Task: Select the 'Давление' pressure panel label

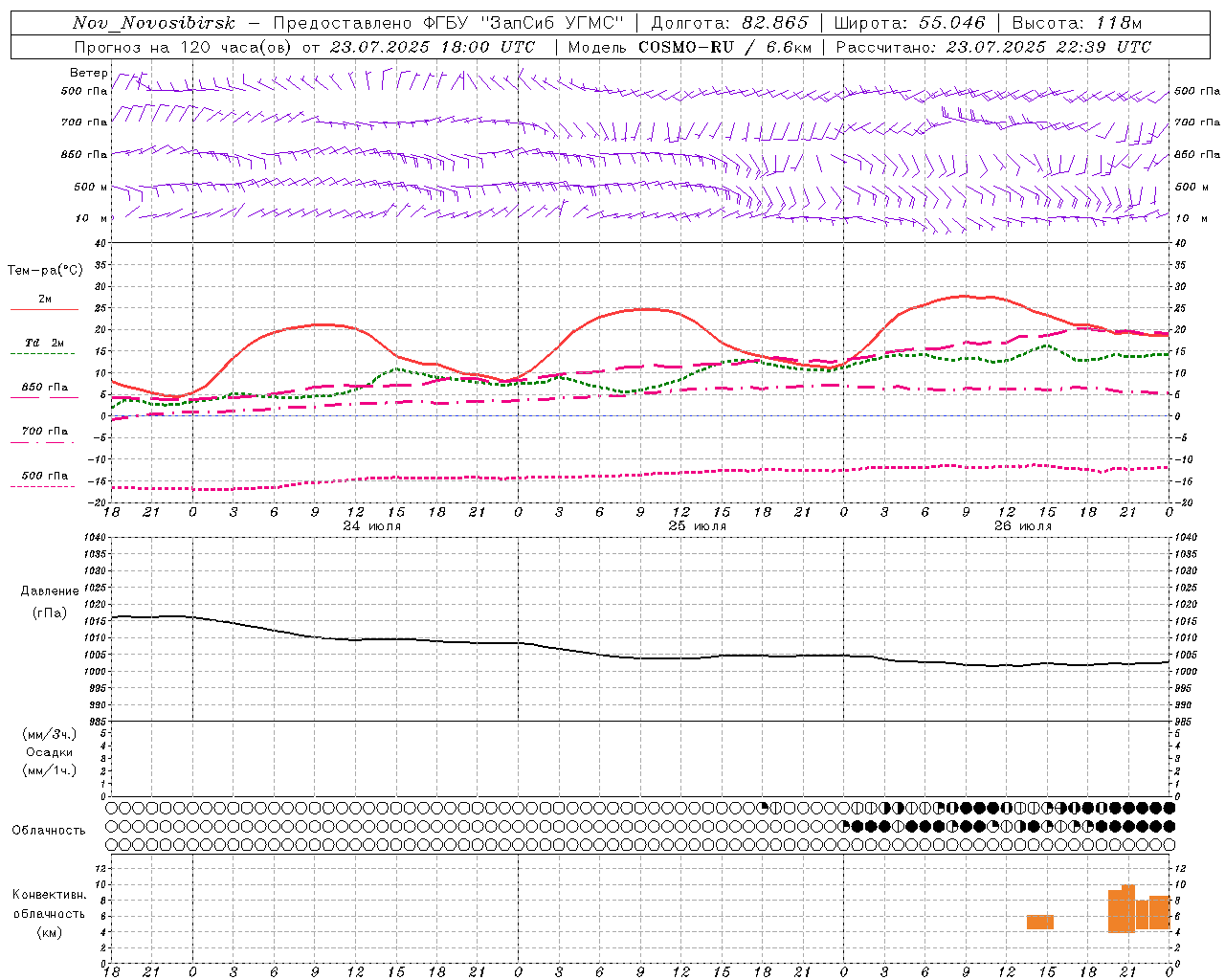Action: [x=50, y=591]
